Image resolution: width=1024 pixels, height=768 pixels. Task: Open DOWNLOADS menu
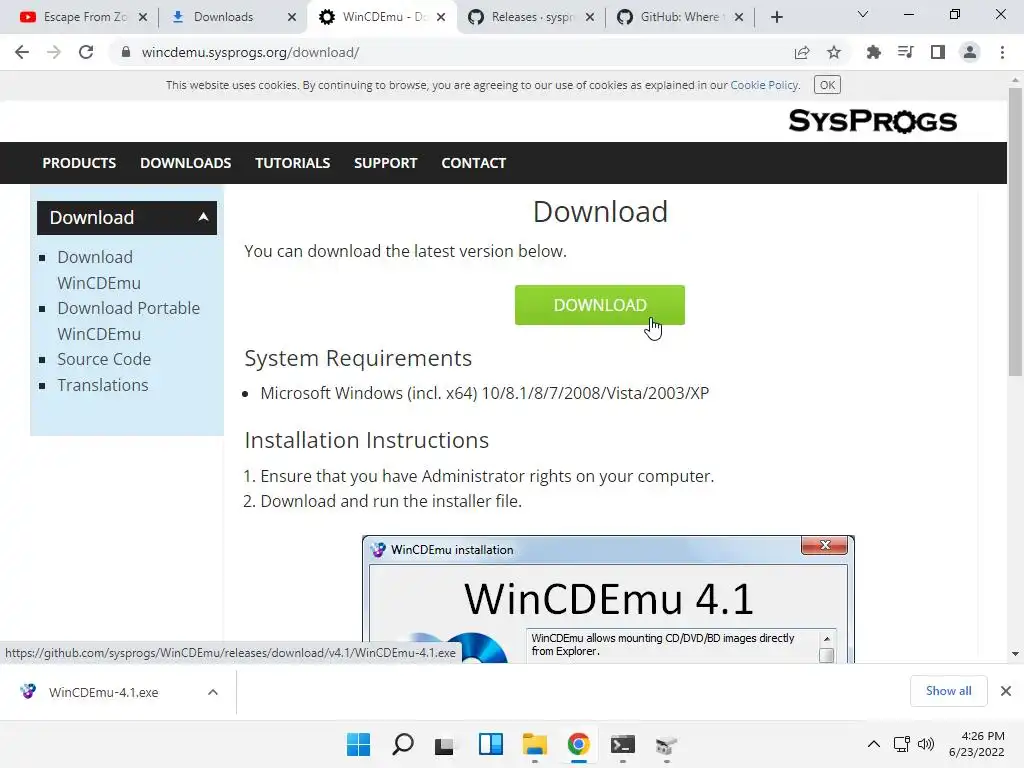[185, 163]
